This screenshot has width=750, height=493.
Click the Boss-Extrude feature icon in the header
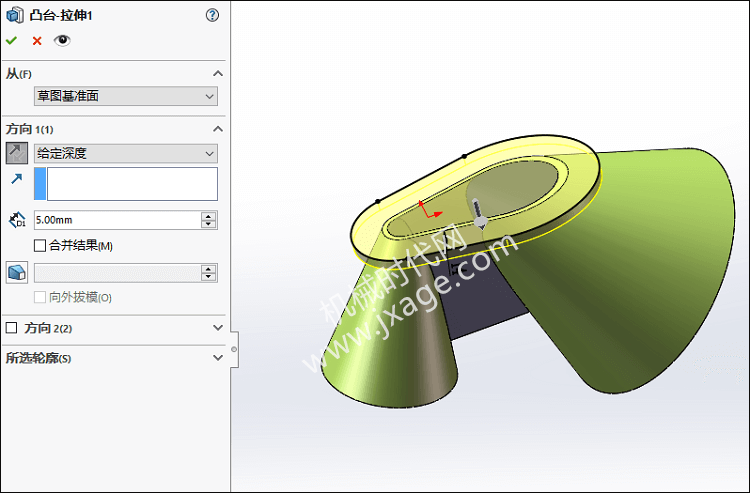15,15
